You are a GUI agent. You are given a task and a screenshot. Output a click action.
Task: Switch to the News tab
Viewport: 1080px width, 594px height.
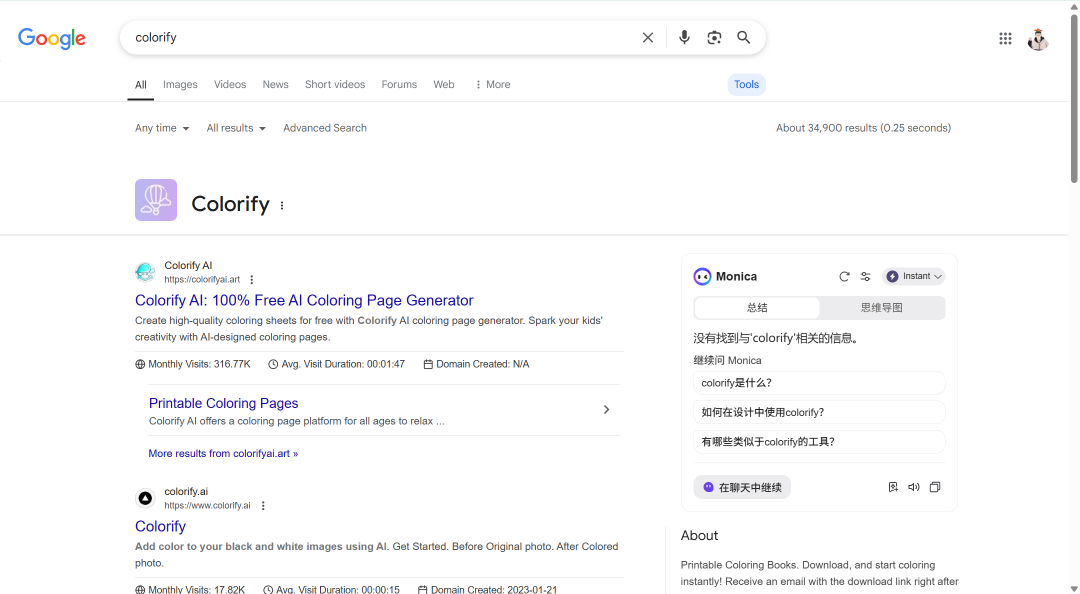point(276,84)
